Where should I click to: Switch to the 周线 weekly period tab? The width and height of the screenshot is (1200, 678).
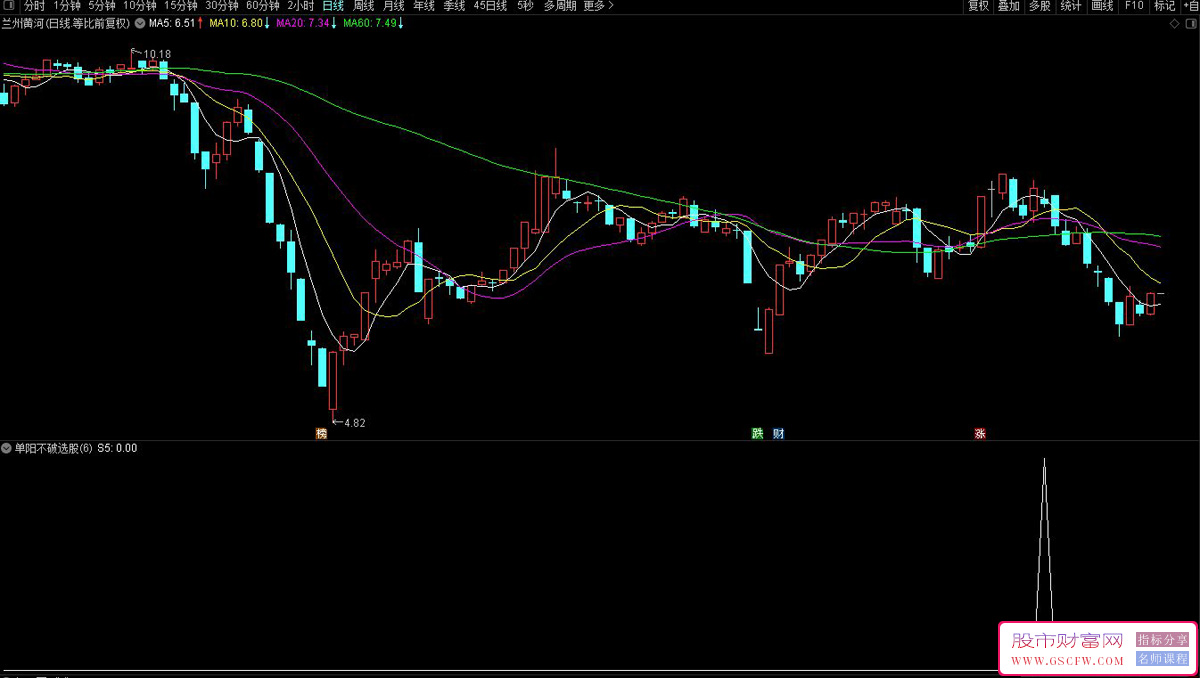tap(364, 6)
